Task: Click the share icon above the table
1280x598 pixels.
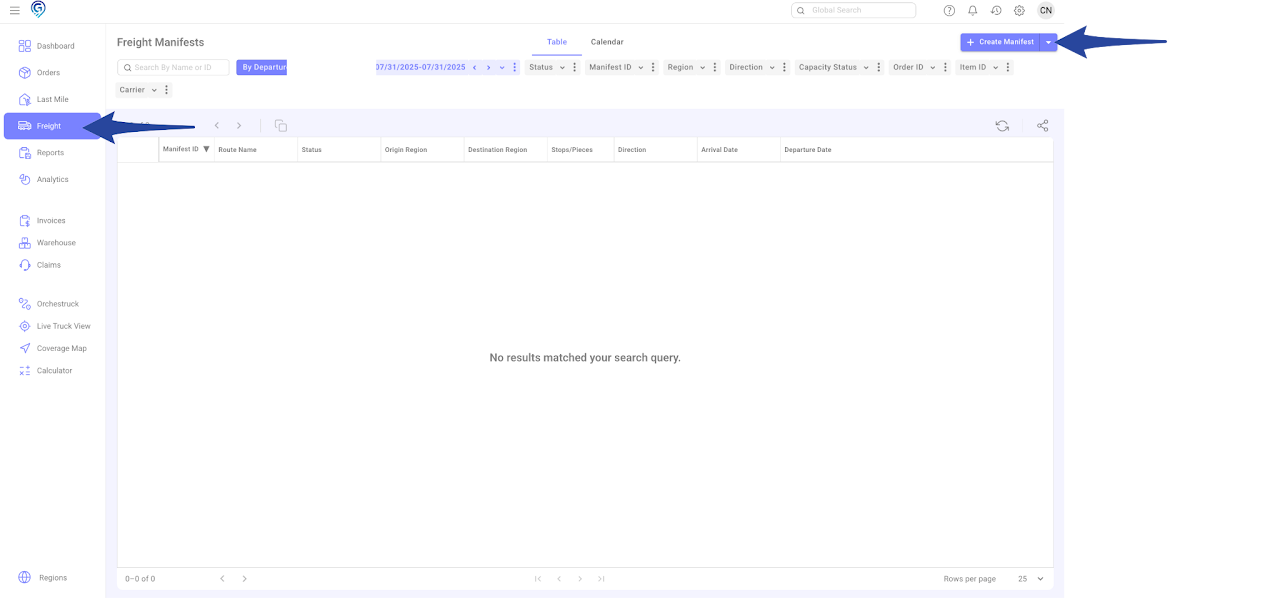Action: (x=1043, y=126)
